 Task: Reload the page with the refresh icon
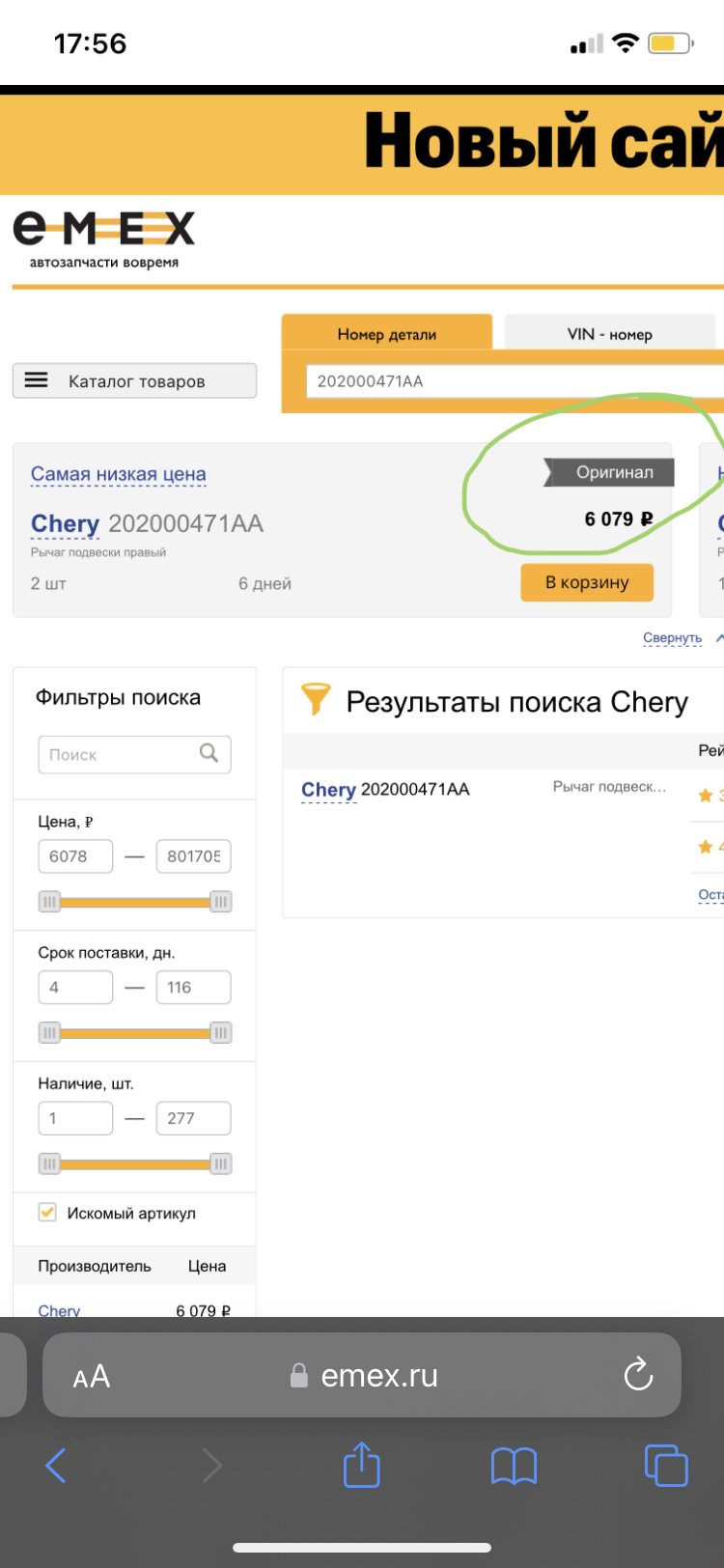click(x=638, y=1375)
